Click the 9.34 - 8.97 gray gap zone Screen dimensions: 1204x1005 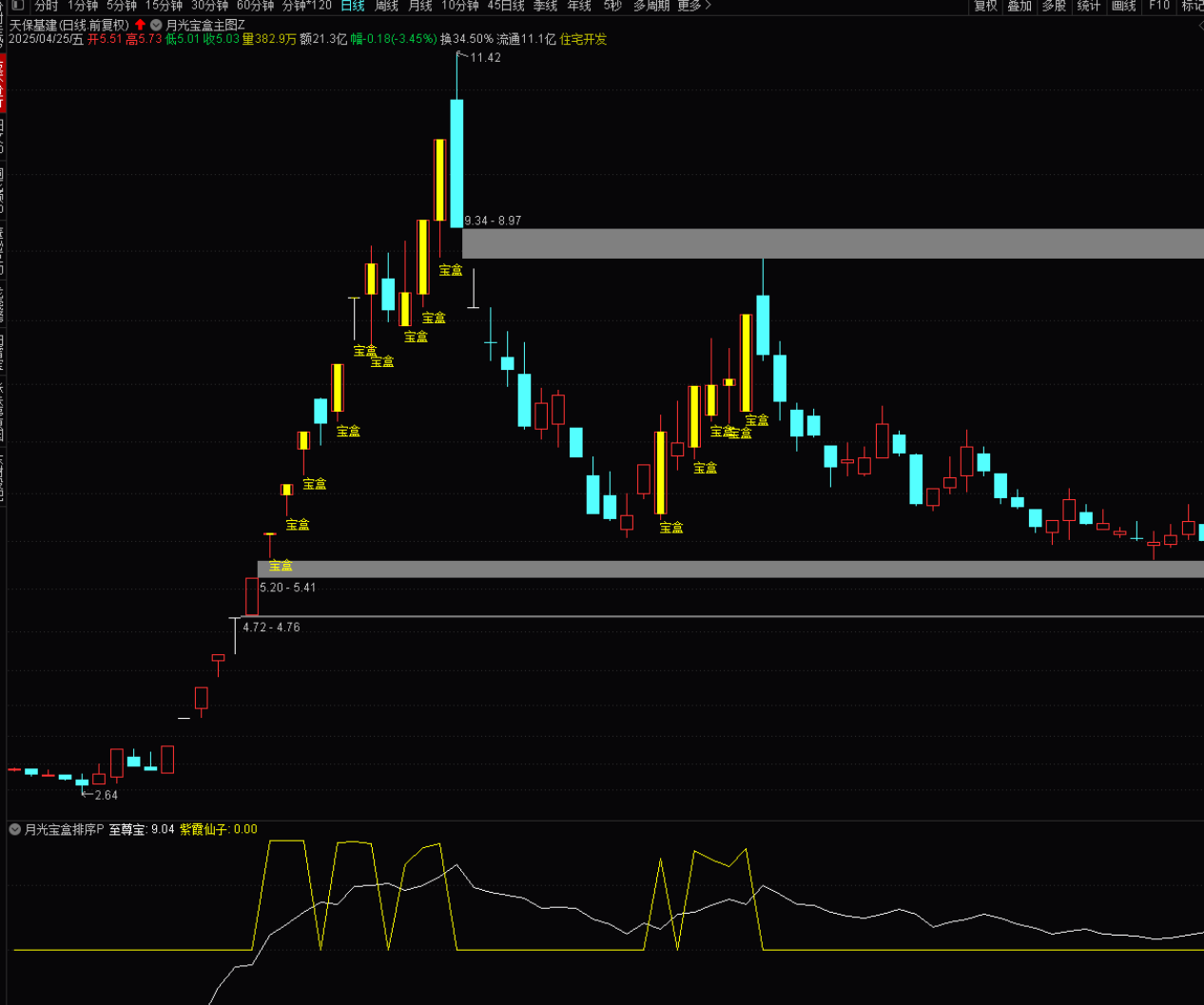[832, 243]
